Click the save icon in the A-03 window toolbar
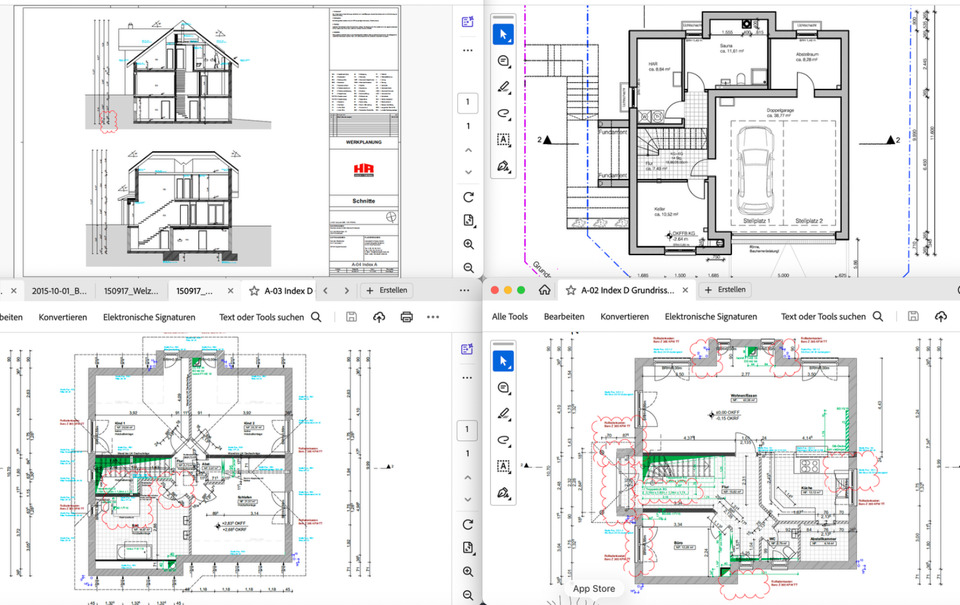The width and height of the screenshot is (960, 605). [352, 317]
